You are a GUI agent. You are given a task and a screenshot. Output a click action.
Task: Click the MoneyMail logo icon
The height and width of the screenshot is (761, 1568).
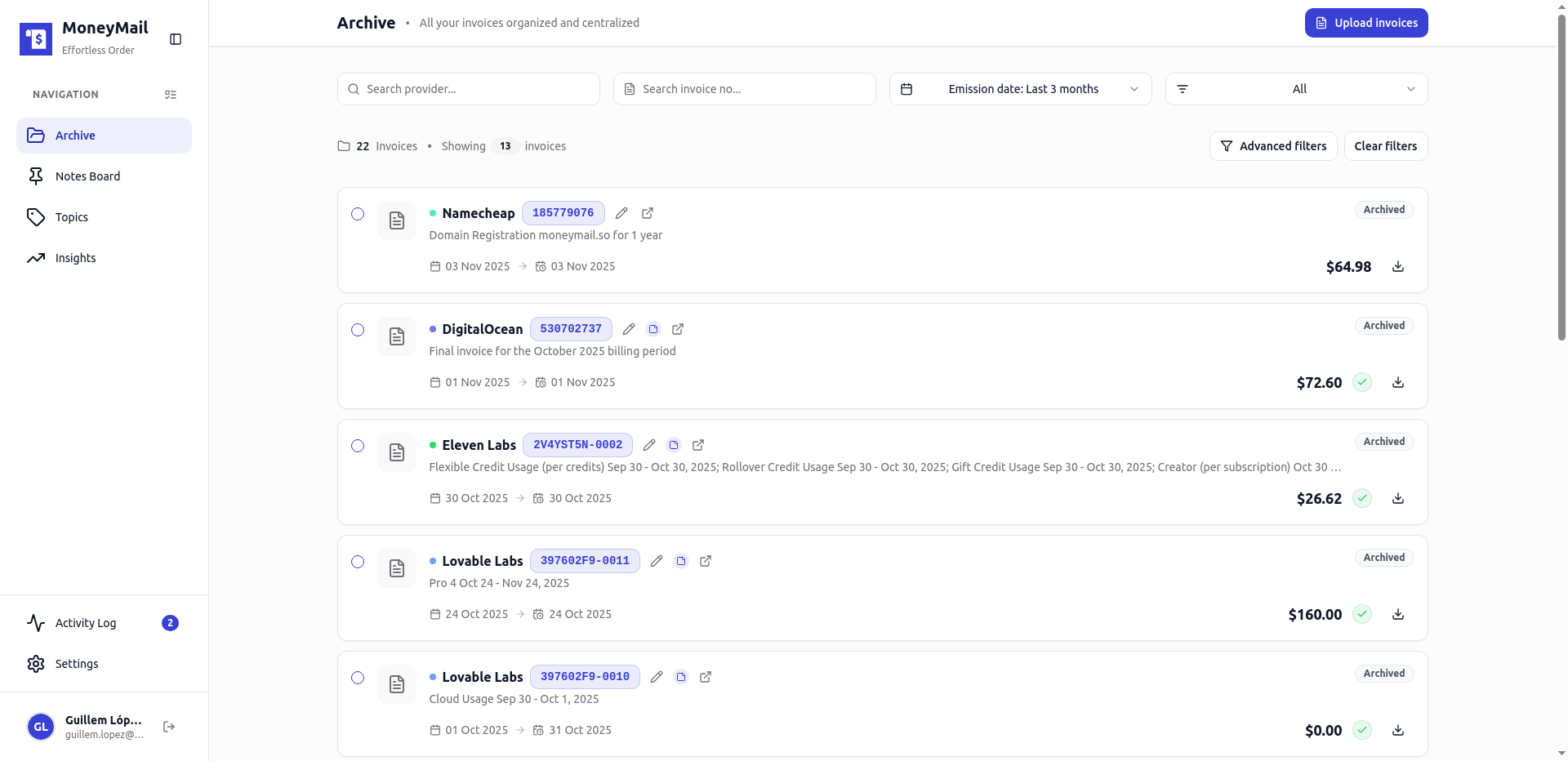[35, 38]
